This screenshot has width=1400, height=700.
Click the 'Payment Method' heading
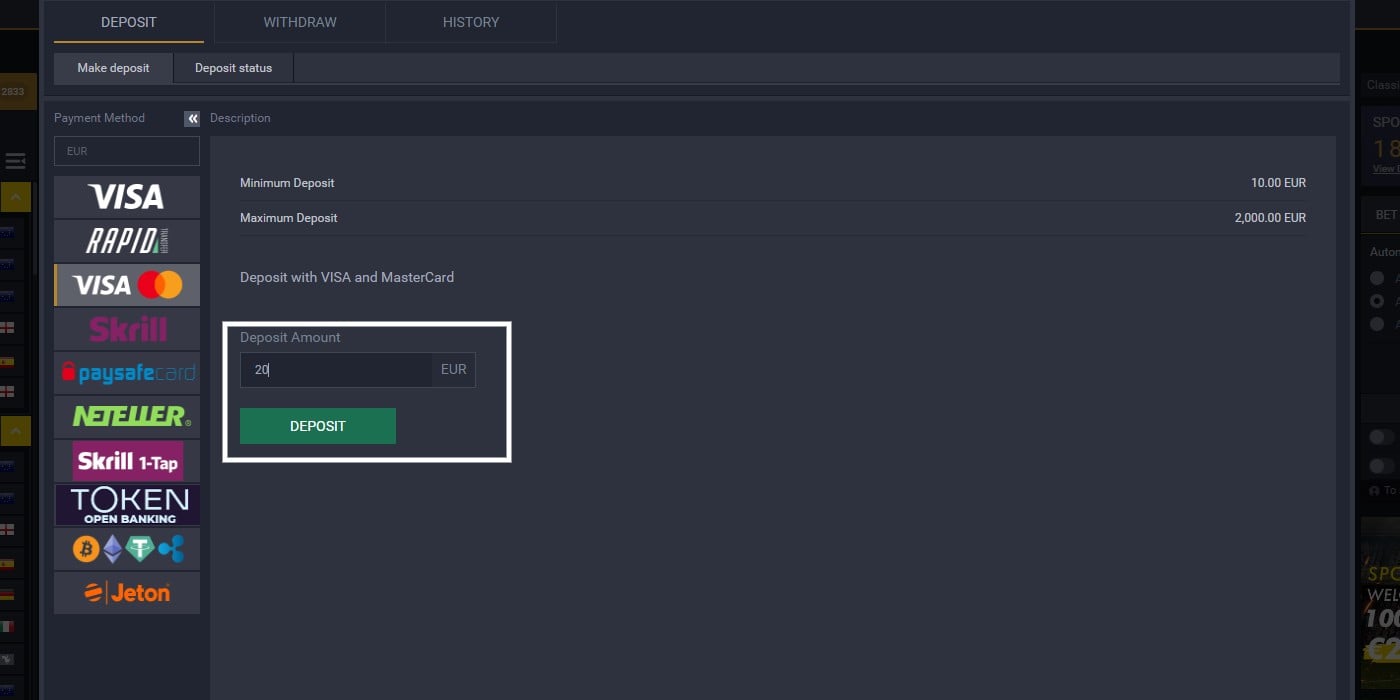click(x=99, y=118)
